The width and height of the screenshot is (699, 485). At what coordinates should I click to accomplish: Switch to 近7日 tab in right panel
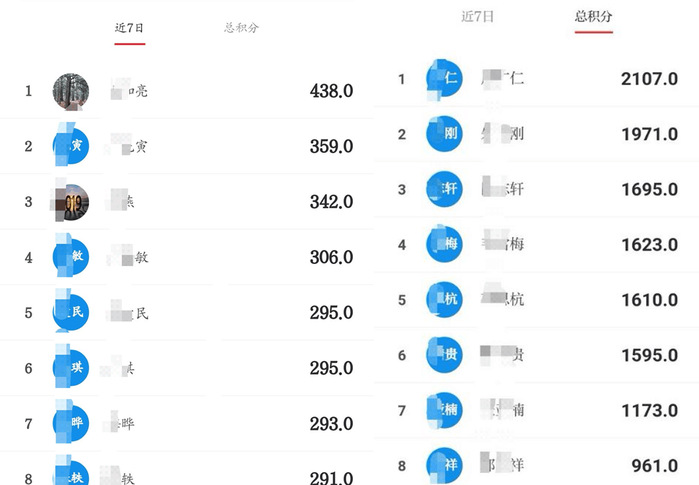click(x=478, y=17)
